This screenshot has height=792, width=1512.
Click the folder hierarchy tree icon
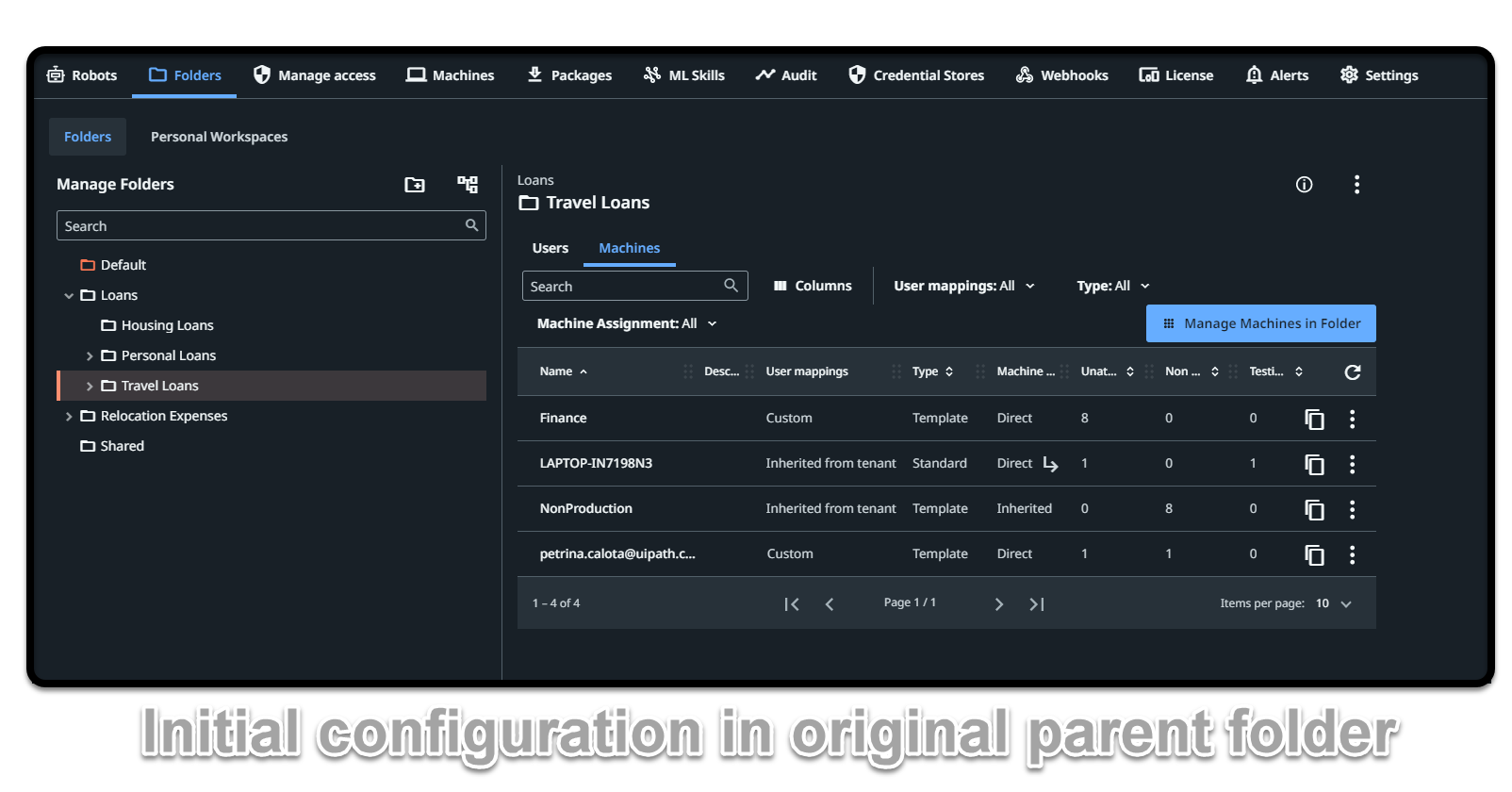(x=468, y=185)
